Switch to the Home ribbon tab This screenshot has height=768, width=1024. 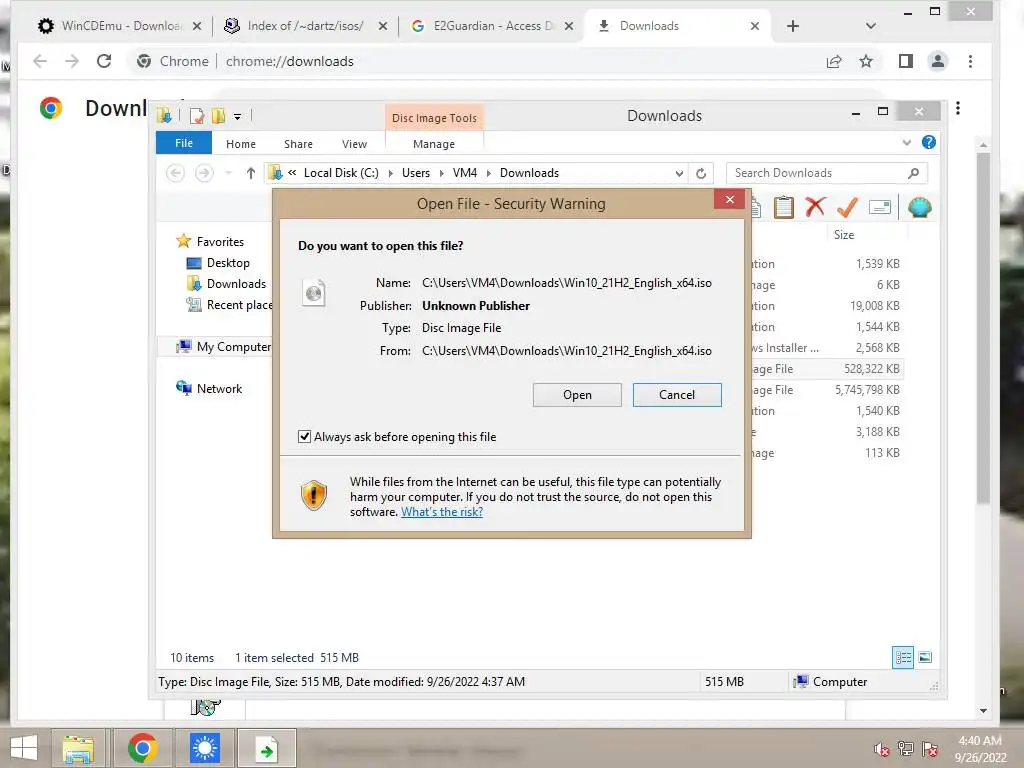(240, 144)
